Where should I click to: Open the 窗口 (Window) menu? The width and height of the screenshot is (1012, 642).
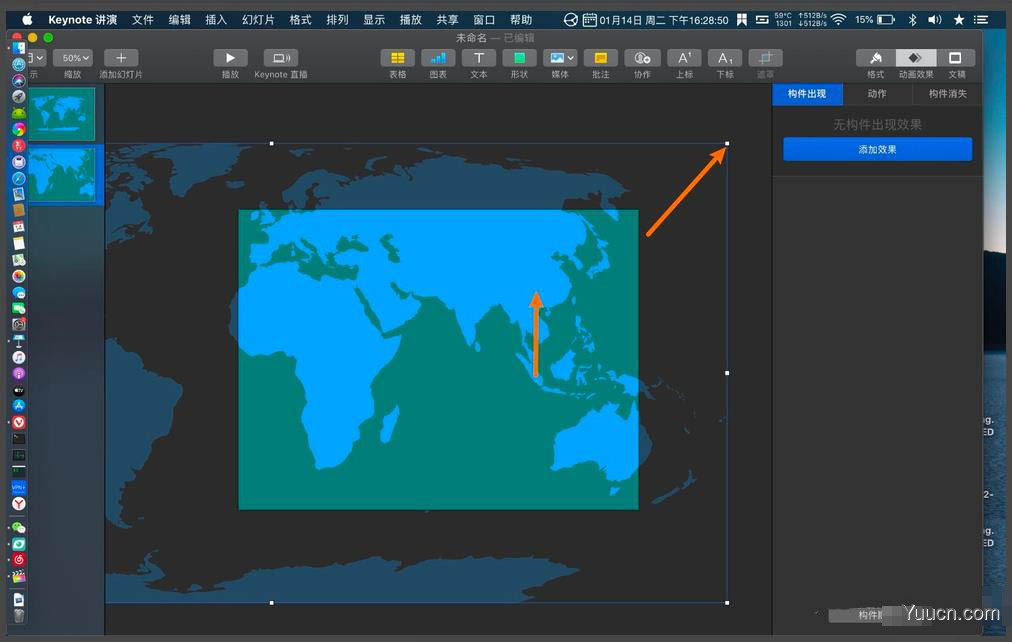[x=484, y=20]
